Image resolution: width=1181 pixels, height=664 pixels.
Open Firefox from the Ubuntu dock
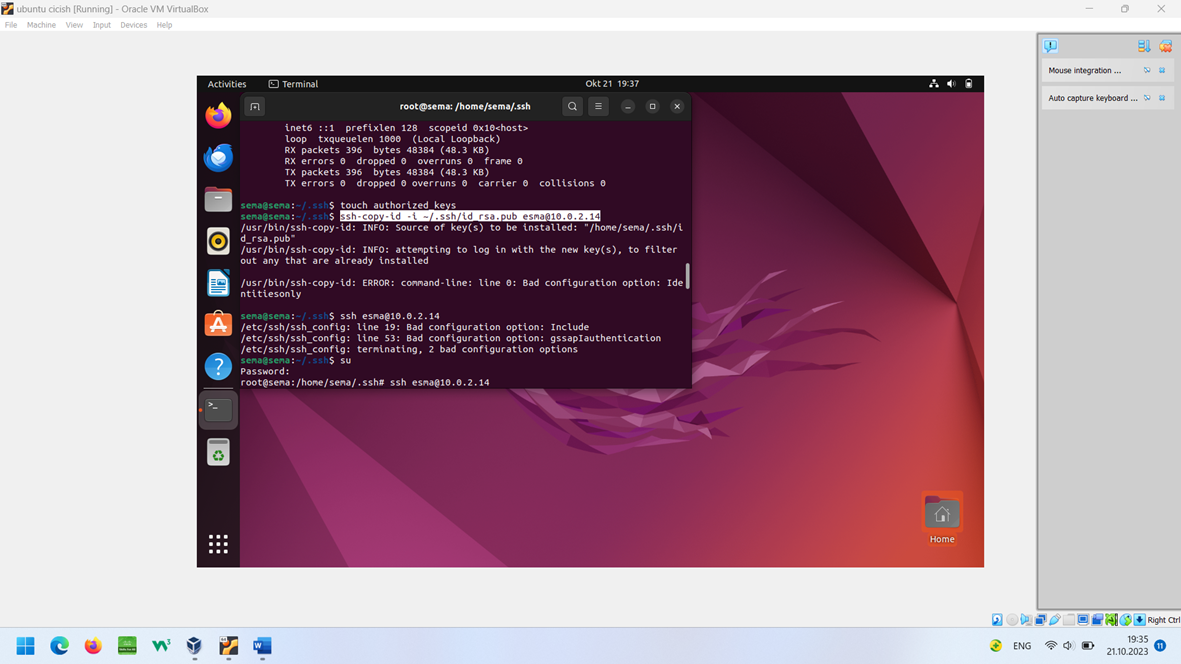point(218,114)
